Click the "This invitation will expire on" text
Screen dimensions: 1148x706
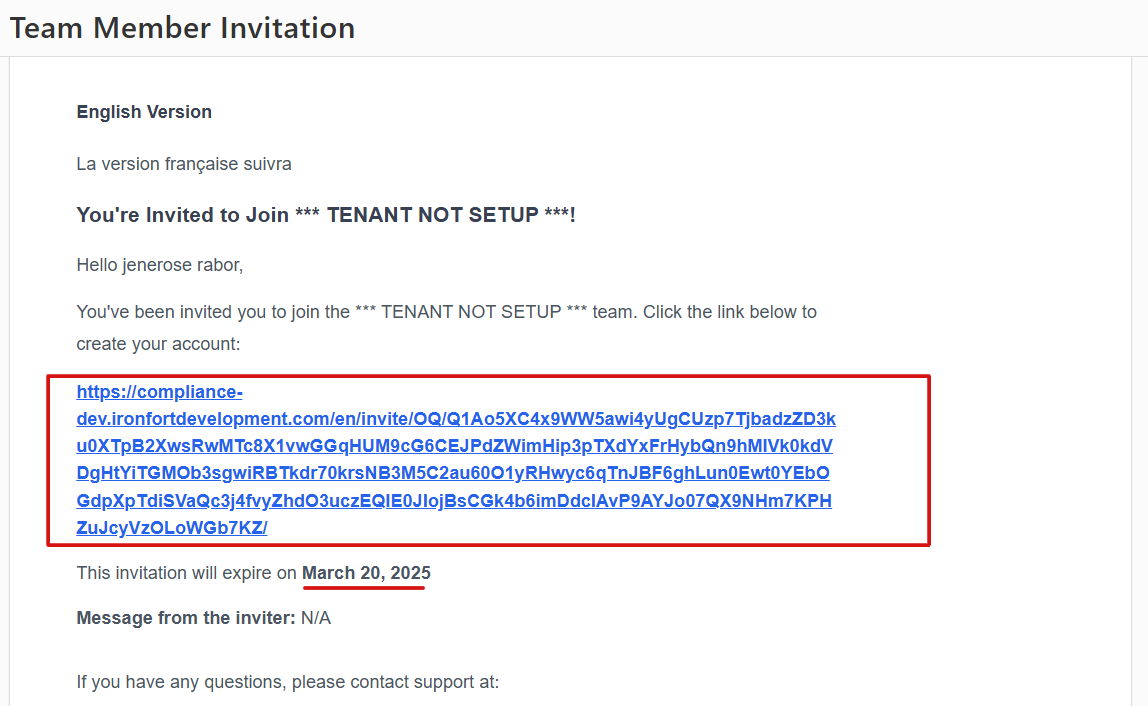[x=187, y=573]
